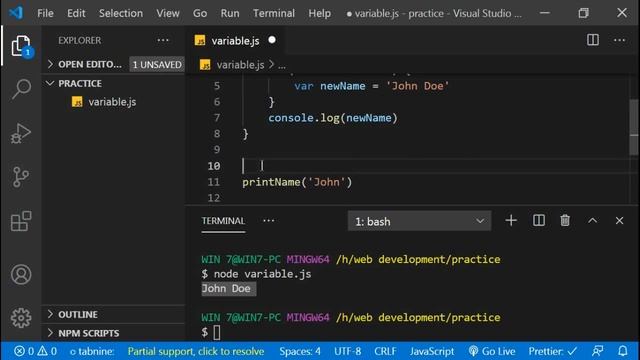Screen dimensions: 640x360
Task: Open the Manage gear icon
Action: click(x=21, y=318)
